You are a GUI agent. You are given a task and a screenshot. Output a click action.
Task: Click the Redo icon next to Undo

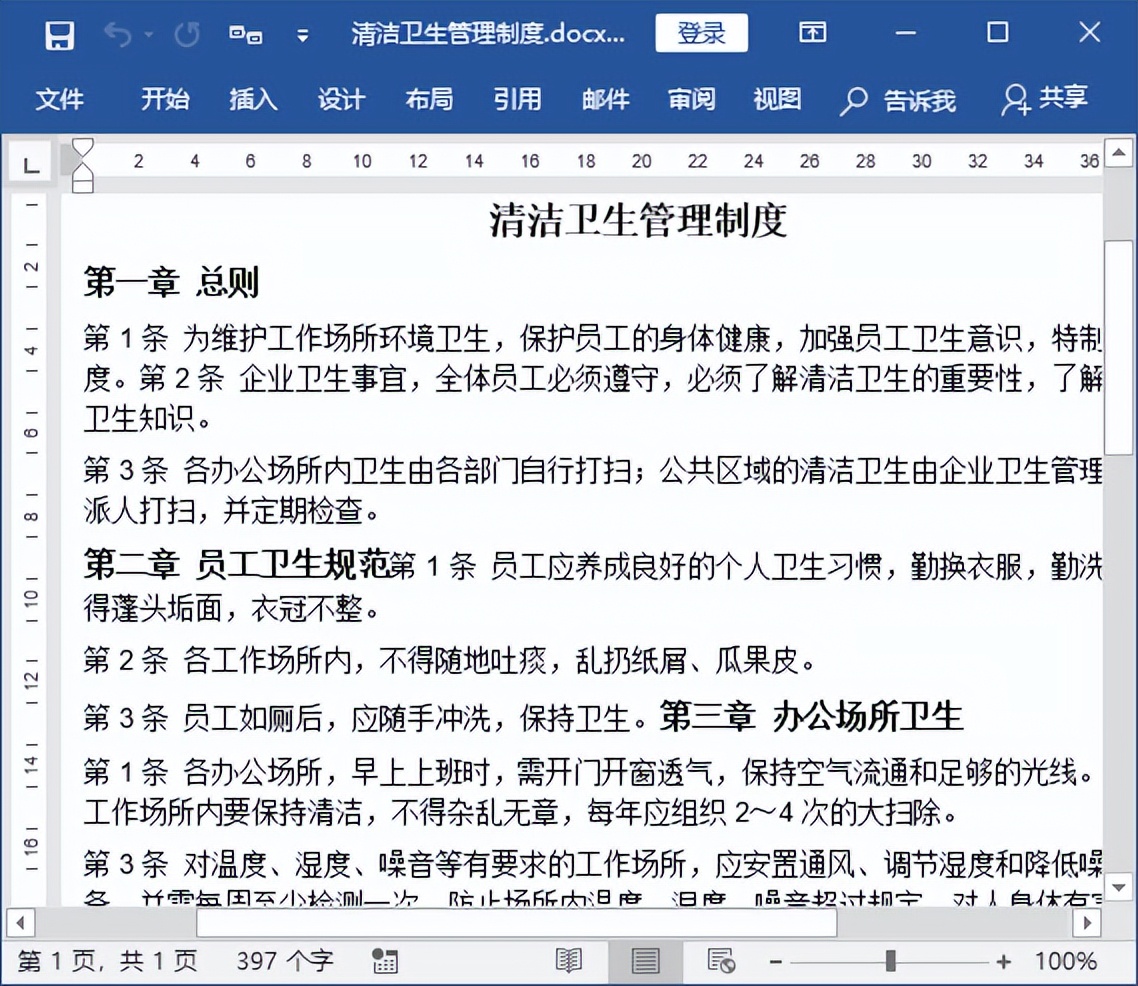pyautogui.click(x=186, y=33)
